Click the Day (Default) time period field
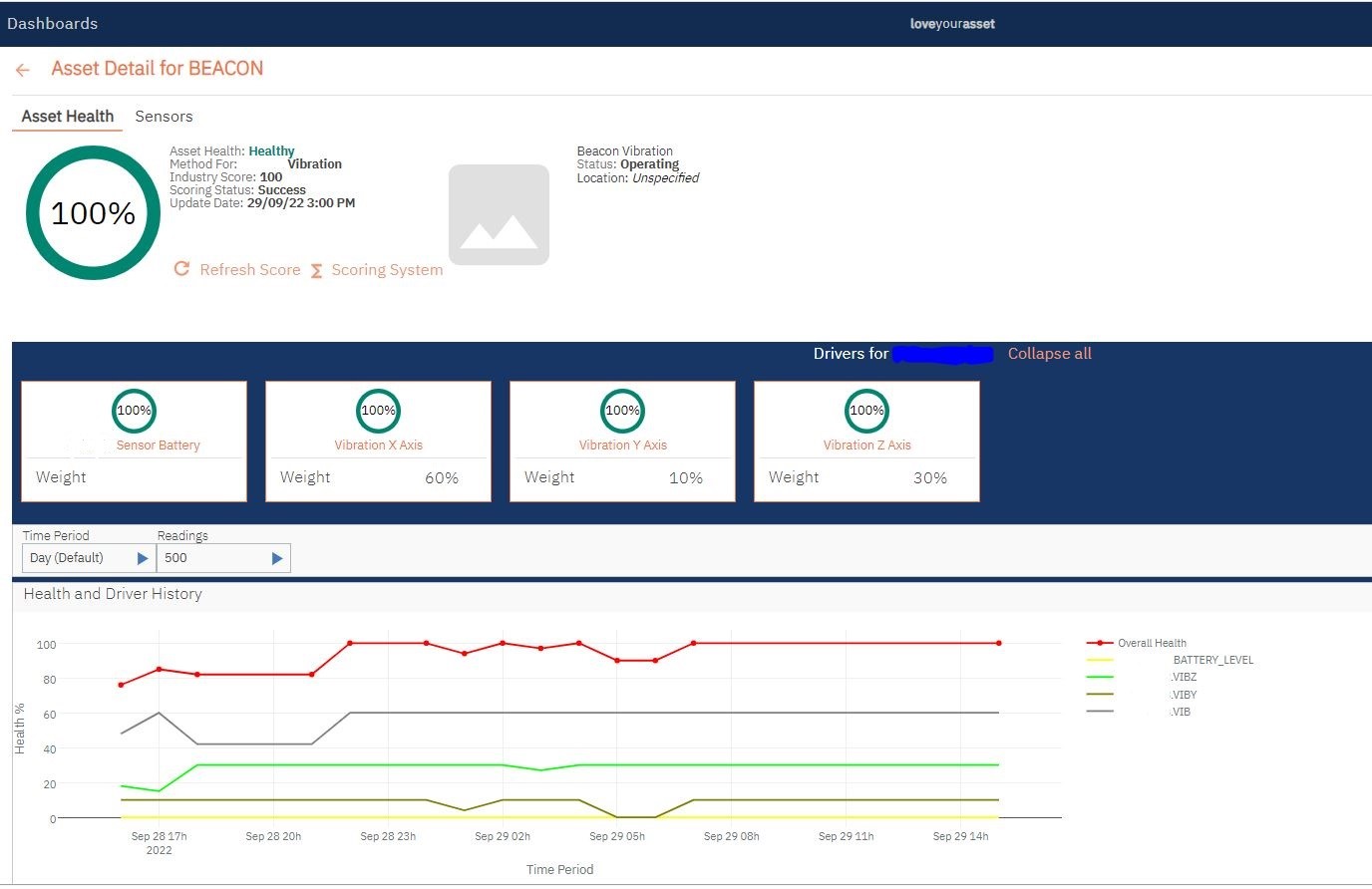Viewport: 1372px width, 889px height. click(89, 558)
